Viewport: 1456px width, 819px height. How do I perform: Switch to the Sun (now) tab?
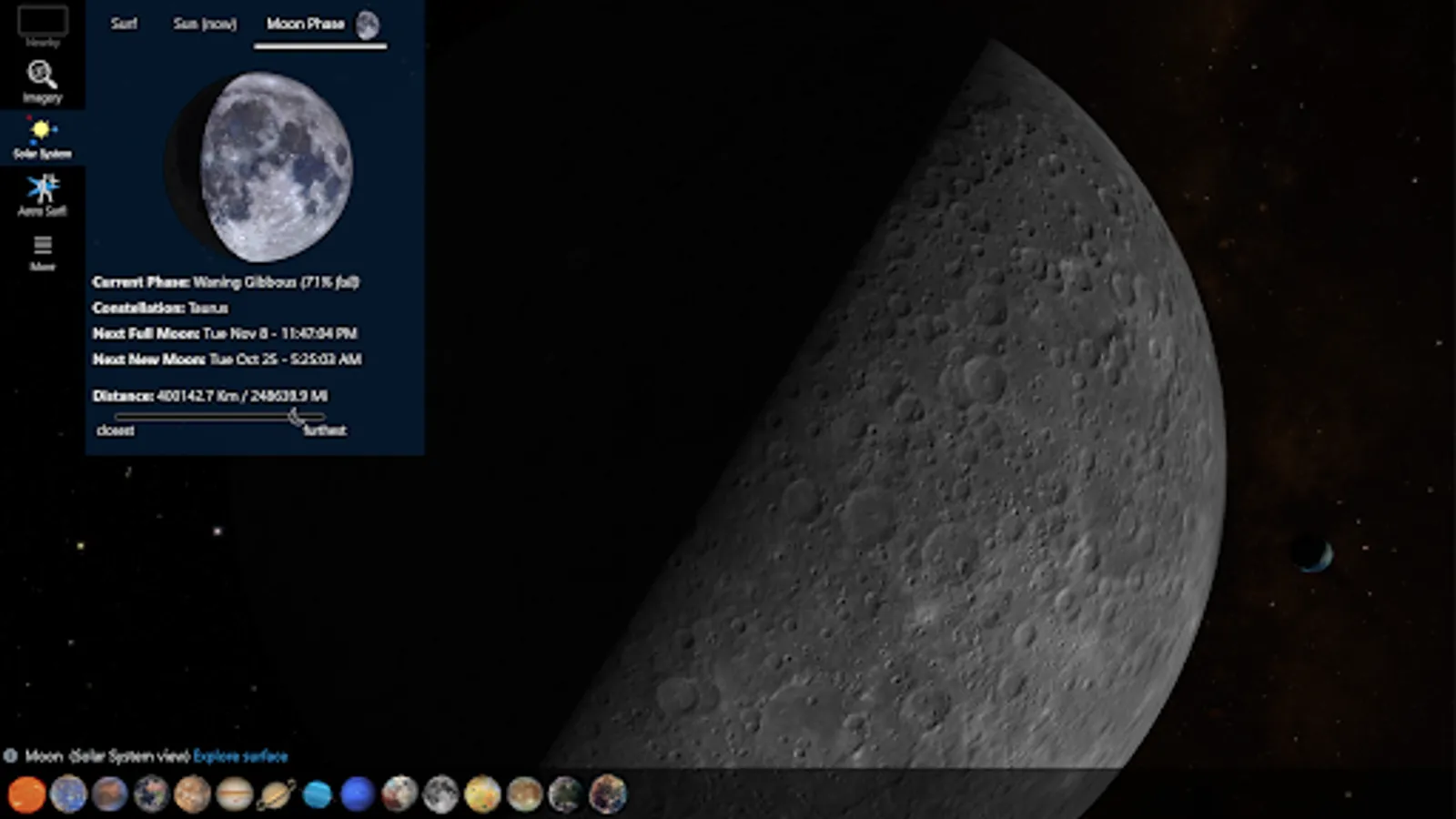click(x=205, y=24)
